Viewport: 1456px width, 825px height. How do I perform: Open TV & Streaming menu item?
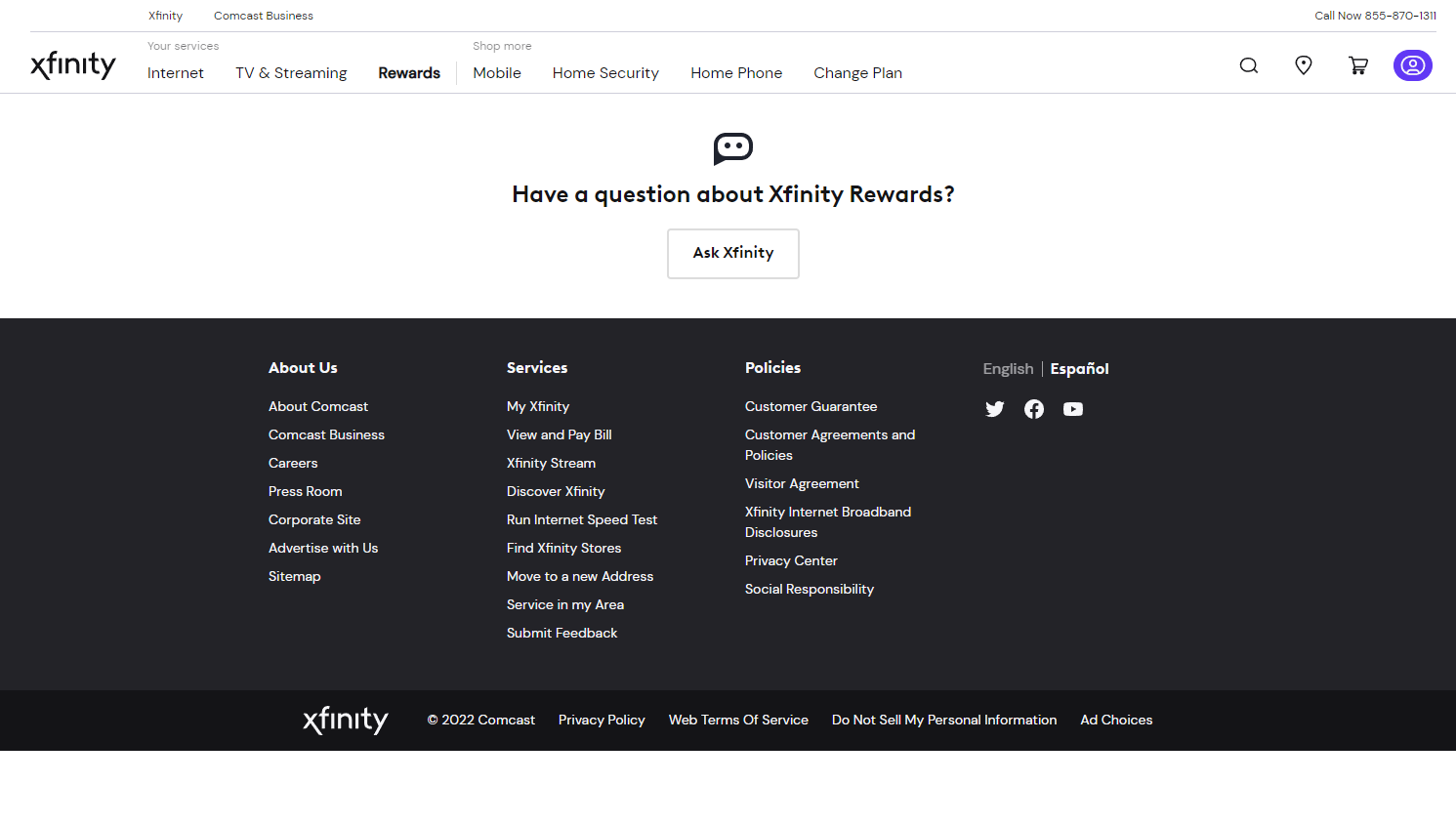pyautogui.click(x=291, y=73)
